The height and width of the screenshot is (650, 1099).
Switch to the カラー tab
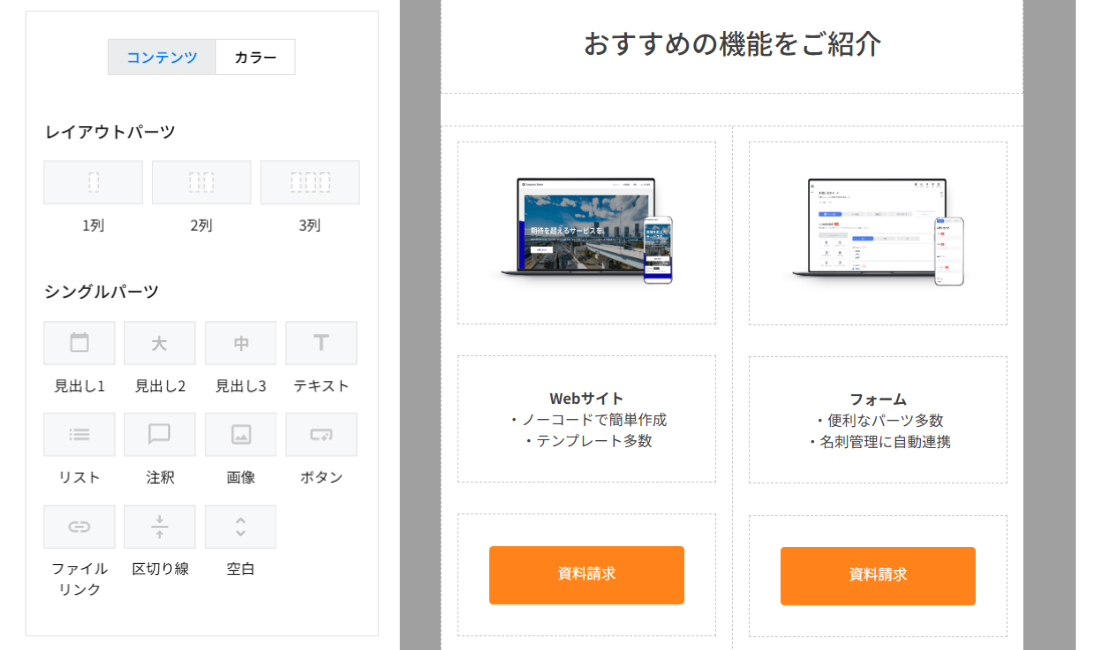coord(255,57)
